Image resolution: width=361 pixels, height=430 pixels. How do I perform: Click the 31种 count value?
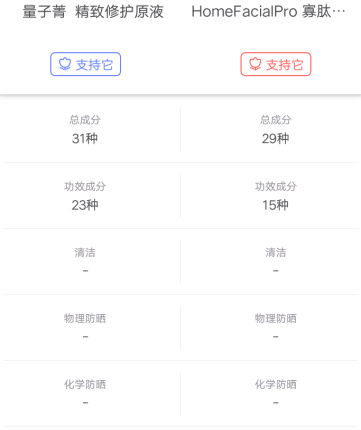point(85,138)
